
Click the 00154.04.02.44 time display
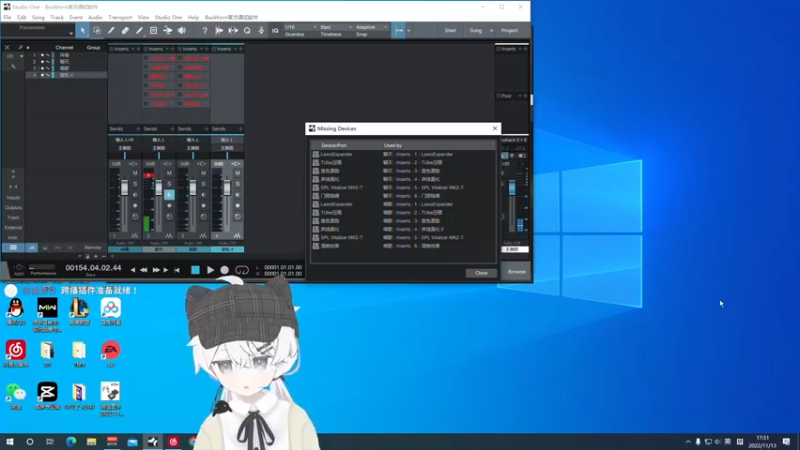point(93,268)
